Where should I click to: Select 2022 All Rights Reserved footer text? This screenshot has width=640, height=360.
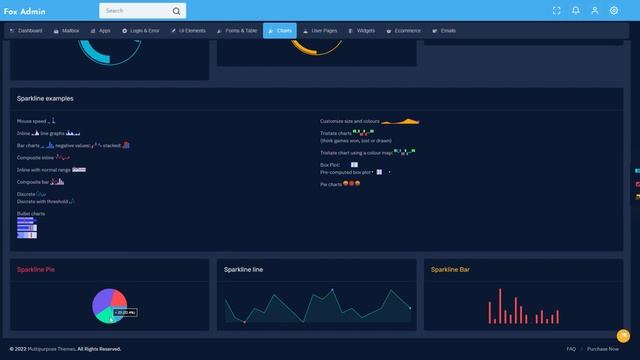pyautogui.click(x=65, y=349)
